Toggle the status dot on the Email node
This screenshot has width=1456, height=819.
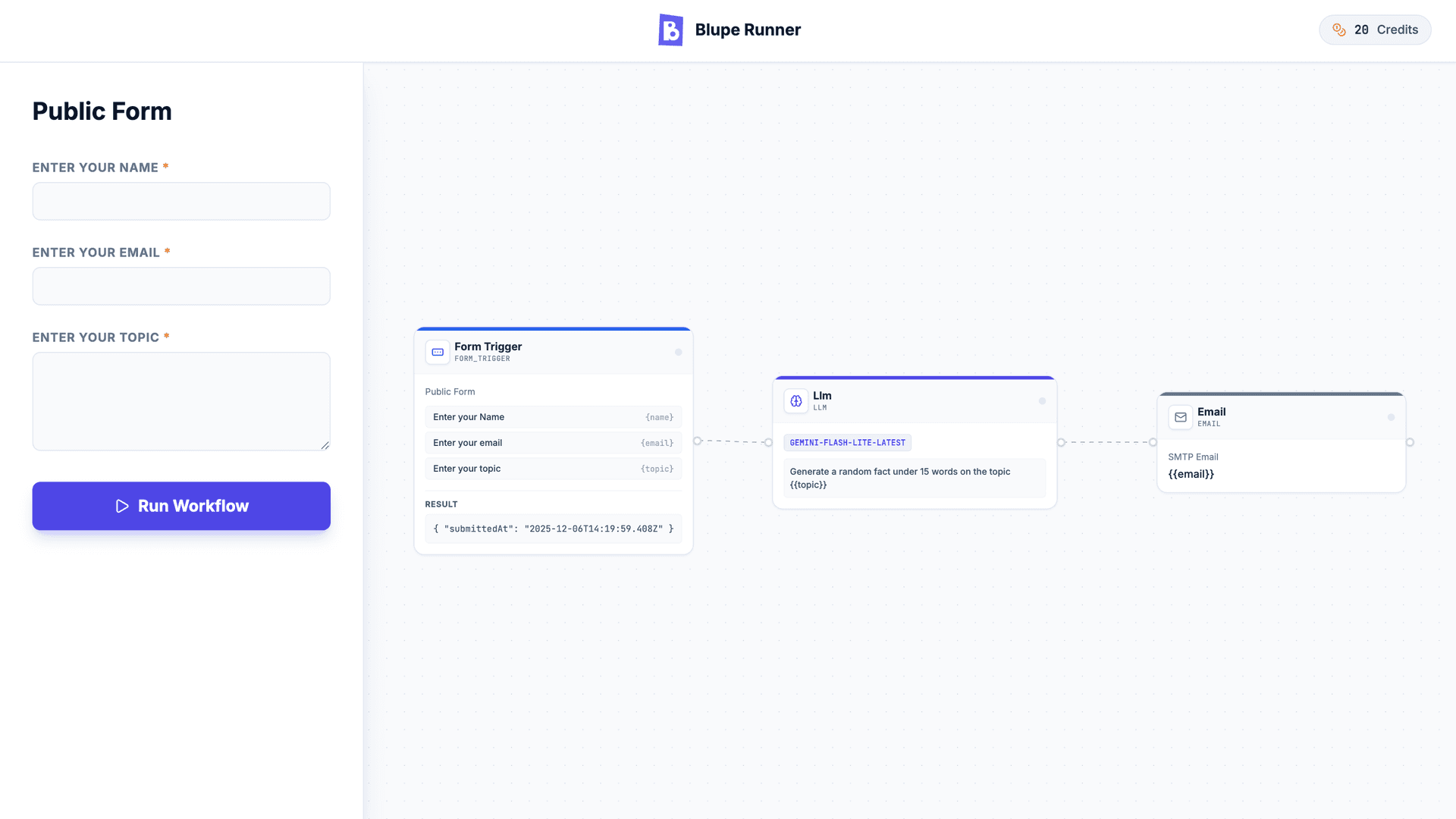pos(1392,416)
